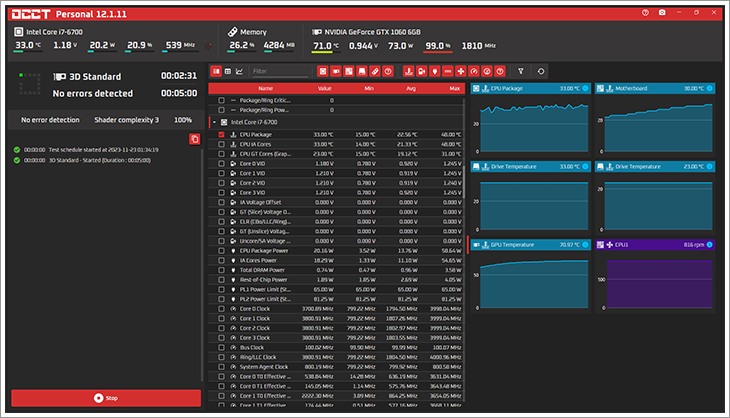Toggle the GPU hardware filter icon
The image size is (730, 418).
(336, 71)
